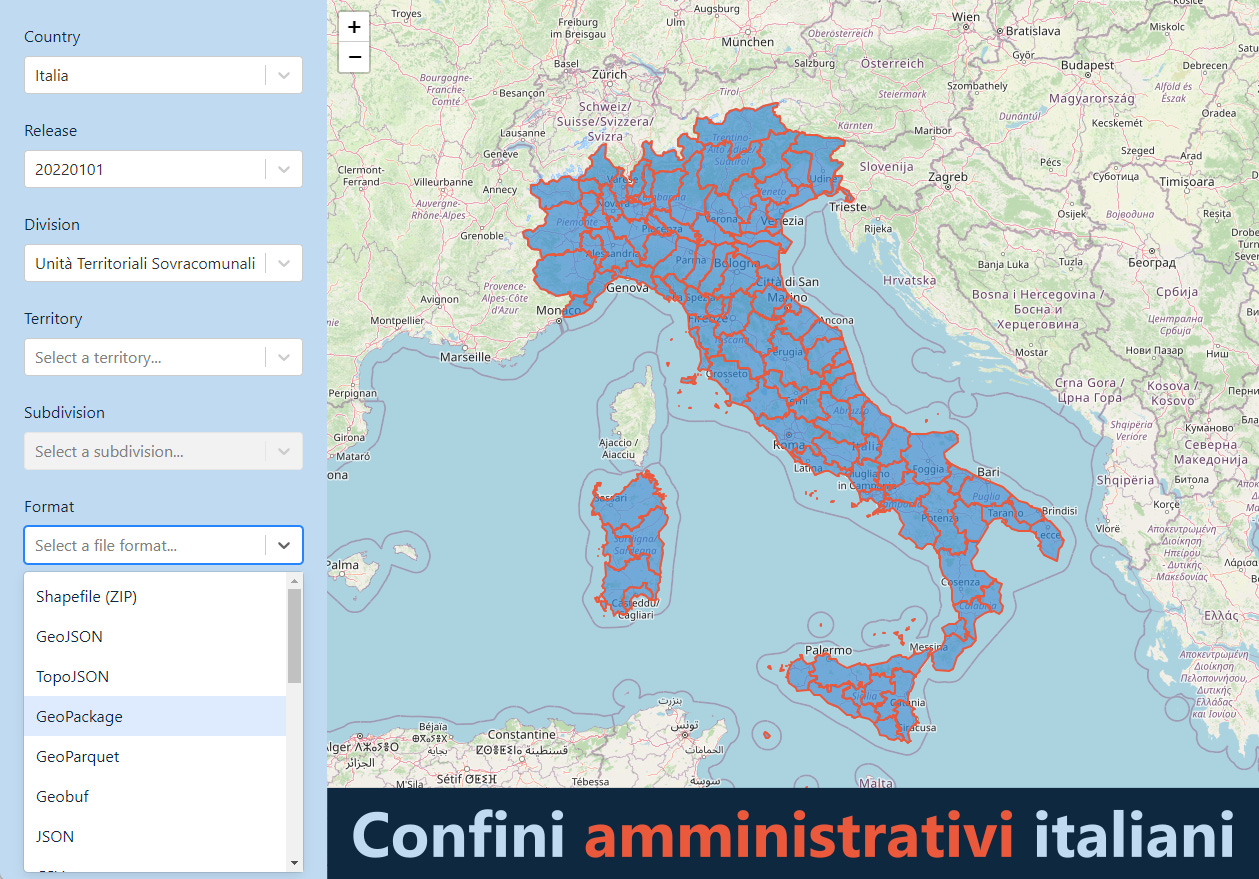Click the Genova label on the map
Screen dimensions: 1259x879
(x=628, y=288)
